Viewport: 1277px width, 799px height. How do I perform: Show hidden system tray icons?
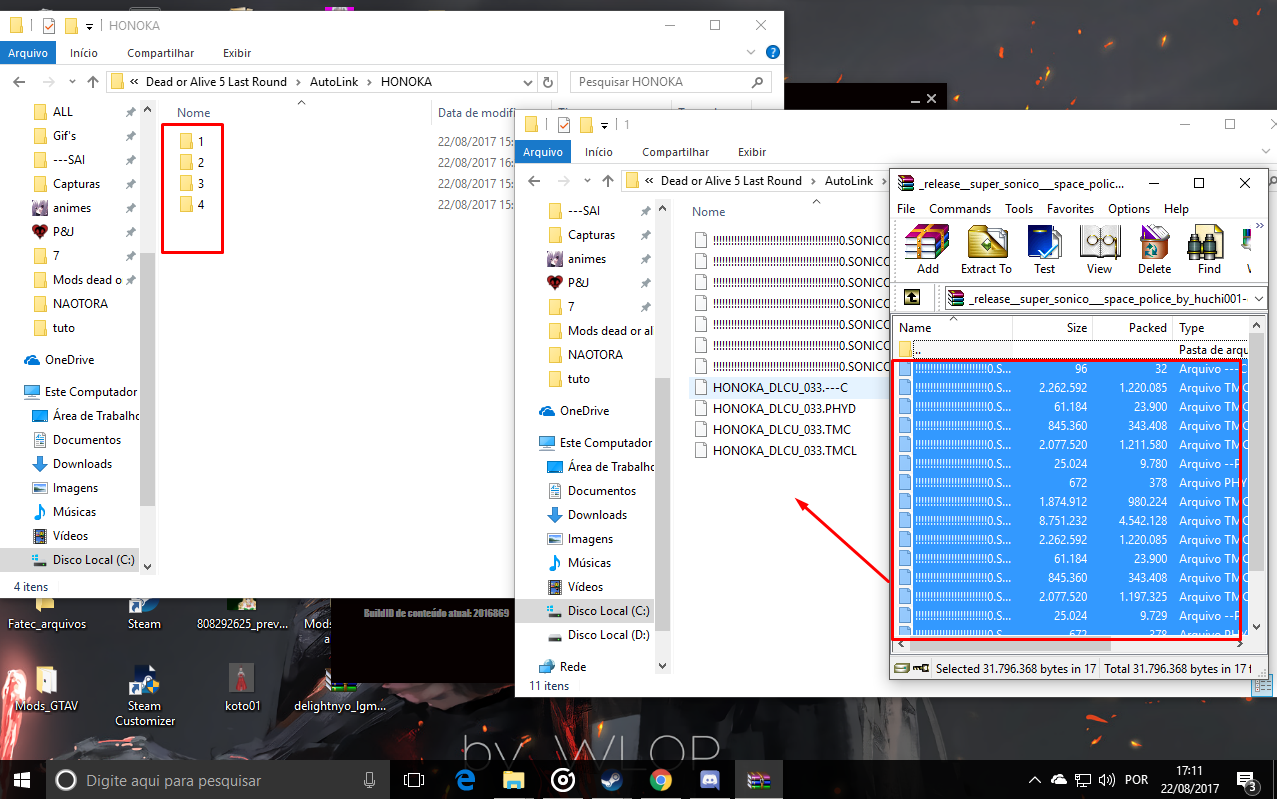1035,780
